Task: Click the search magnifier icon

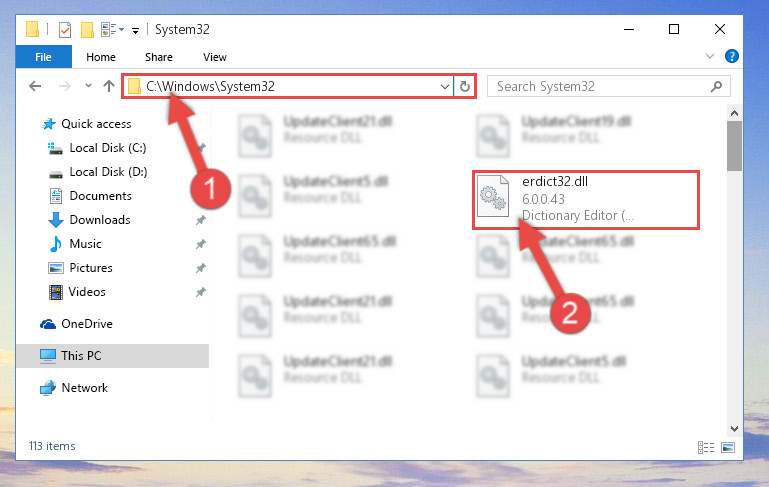Action: [716, 87]
